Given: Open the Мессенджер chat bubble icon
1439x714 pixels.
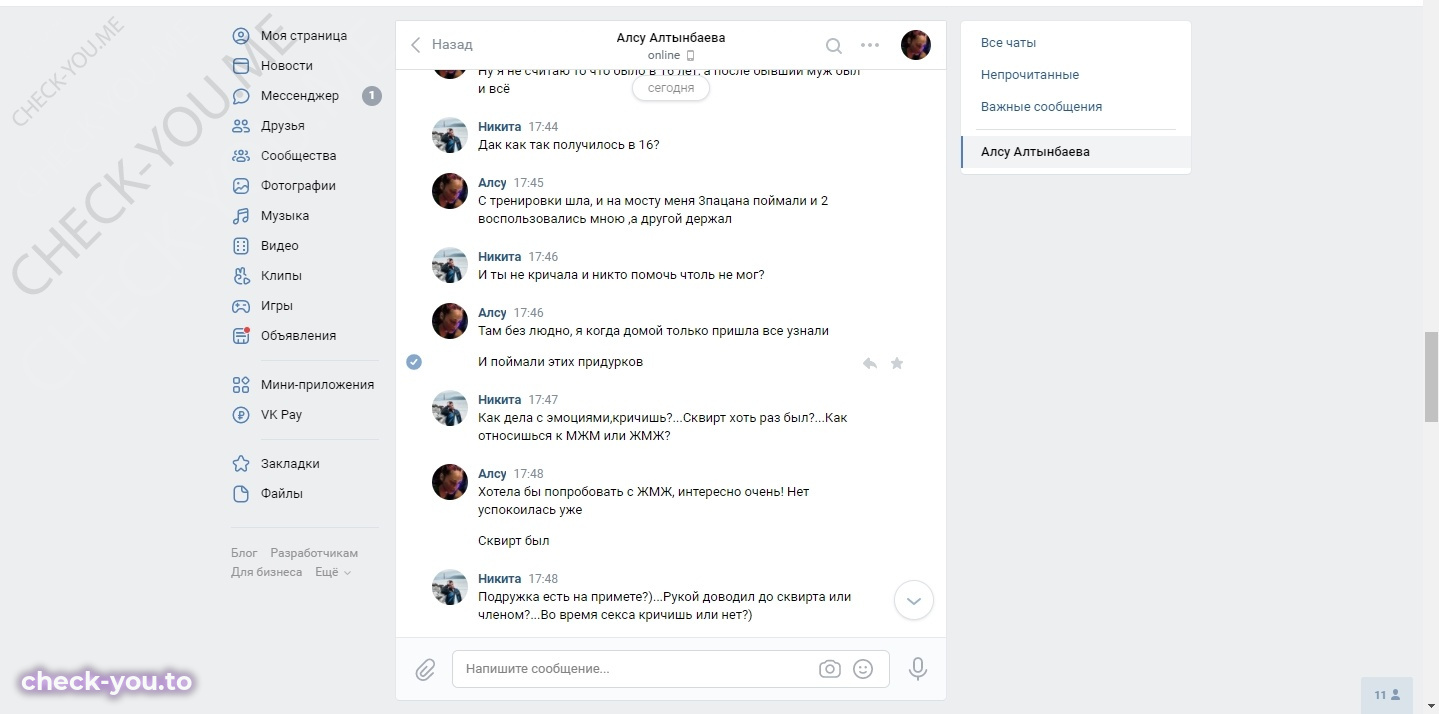Looking at the screenshot, I should click(241, 96).
